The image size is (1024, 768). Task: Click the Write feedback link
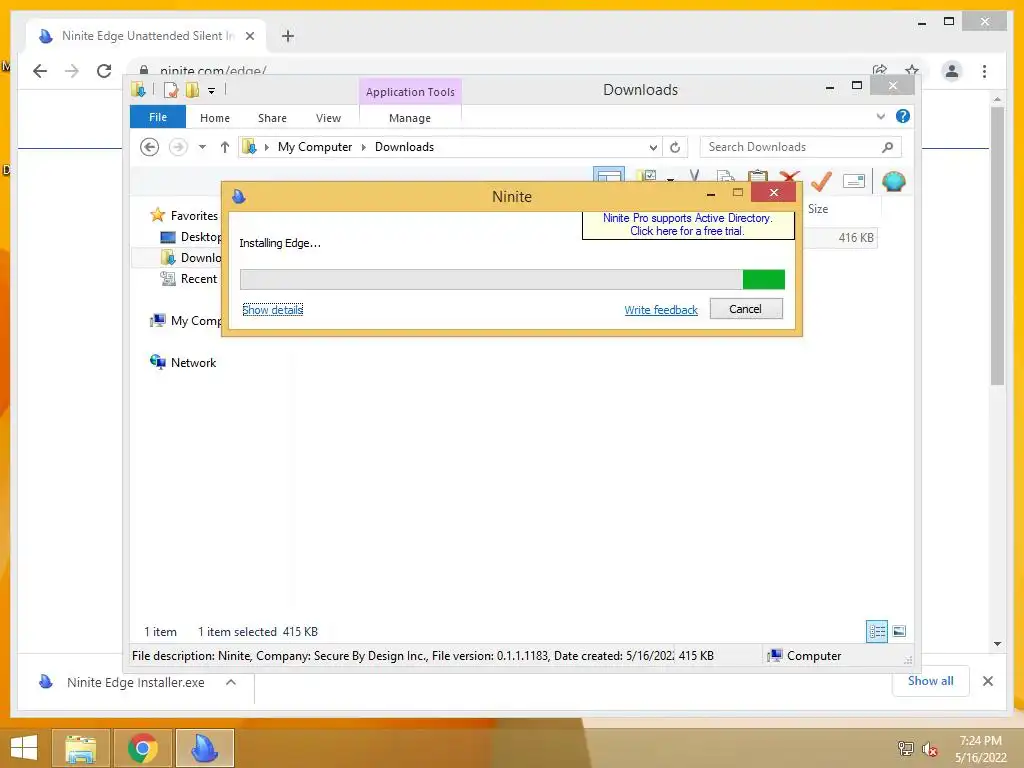[661, 310]
